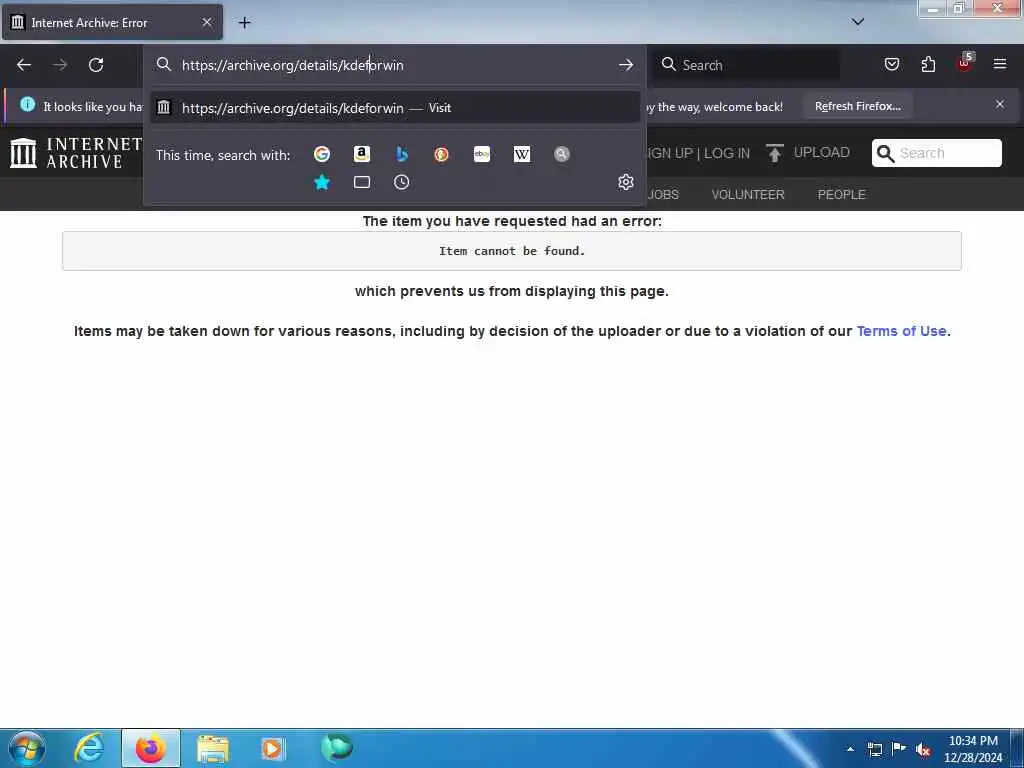Search this time with eBay
The image size is (1024, 768).
[x=482, y=154]
